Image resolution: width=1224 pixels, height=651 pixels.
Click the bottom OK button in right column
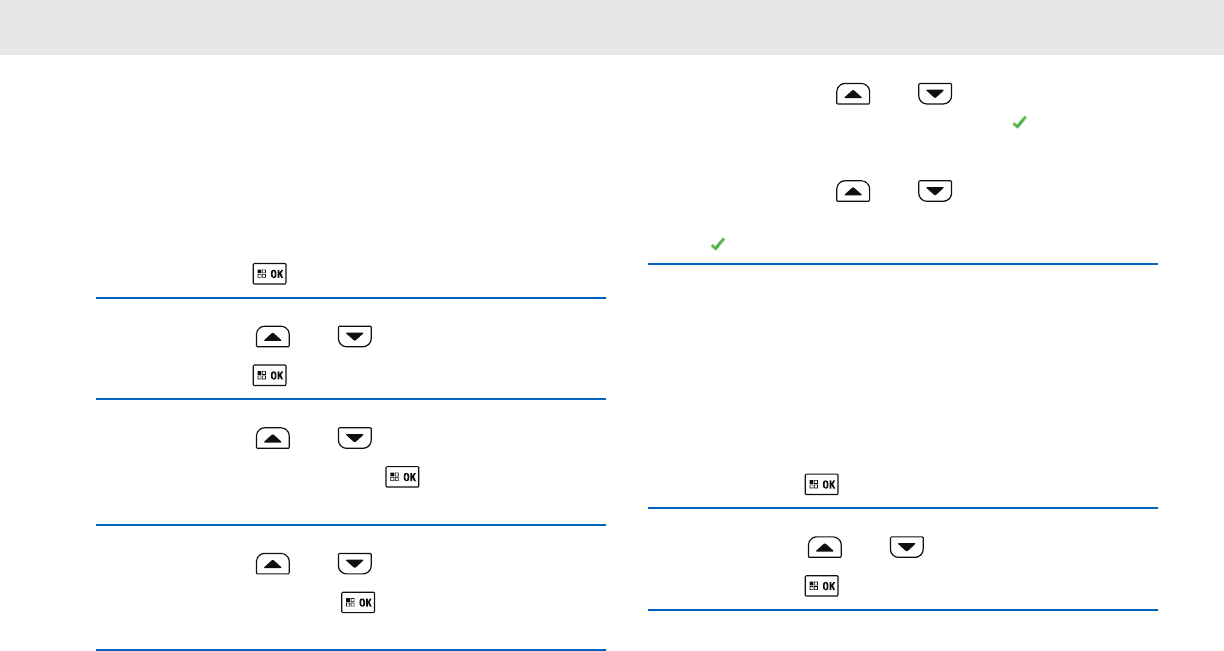821,586
